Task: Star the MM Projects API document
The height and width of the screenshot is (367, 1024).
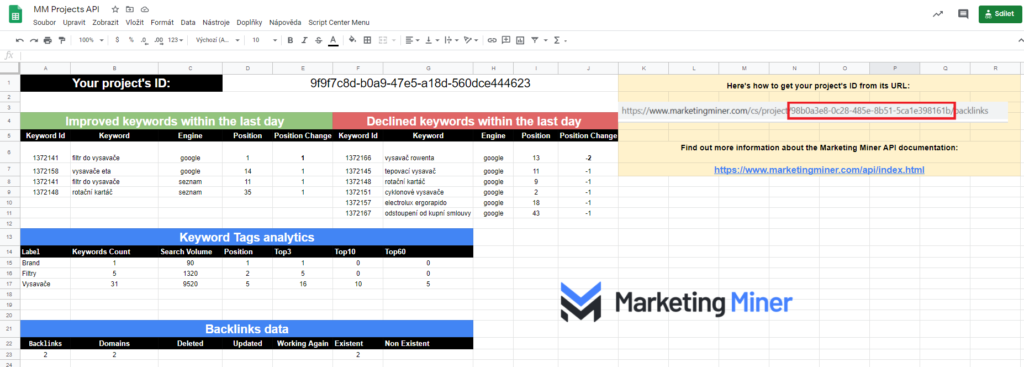Action: 116,10
